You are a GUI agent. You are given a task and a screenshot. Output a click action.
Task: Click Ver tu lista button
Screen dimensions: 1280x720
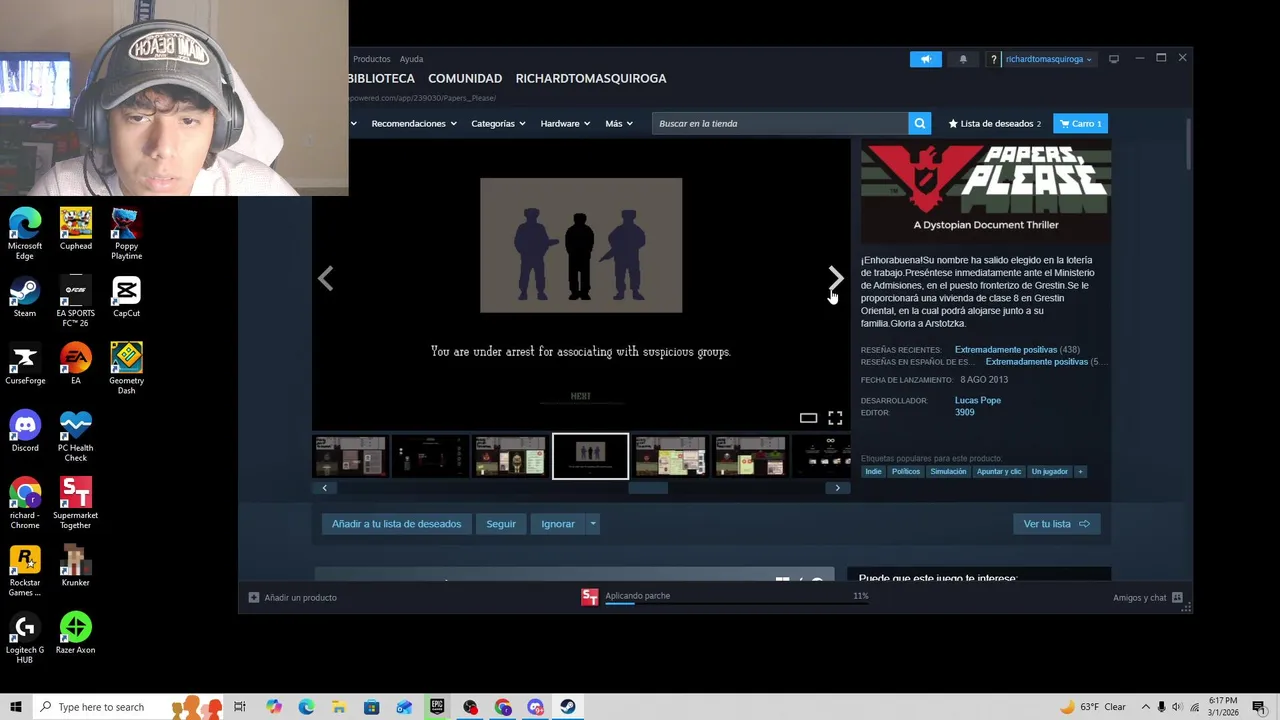click(1056, 524)
